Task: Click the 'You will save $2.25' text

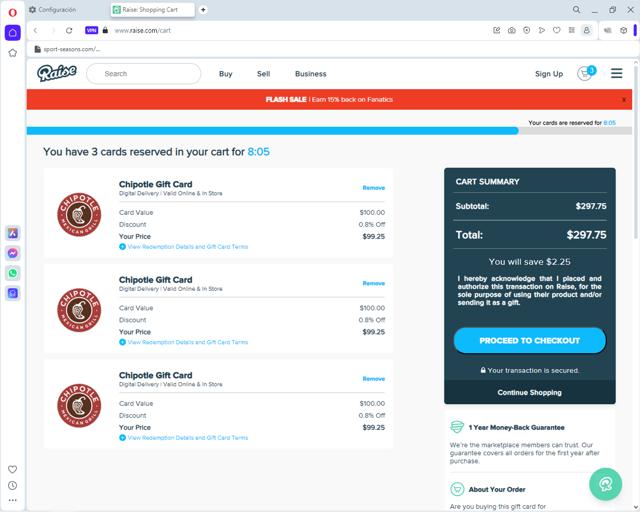Action: pos(529,262)
